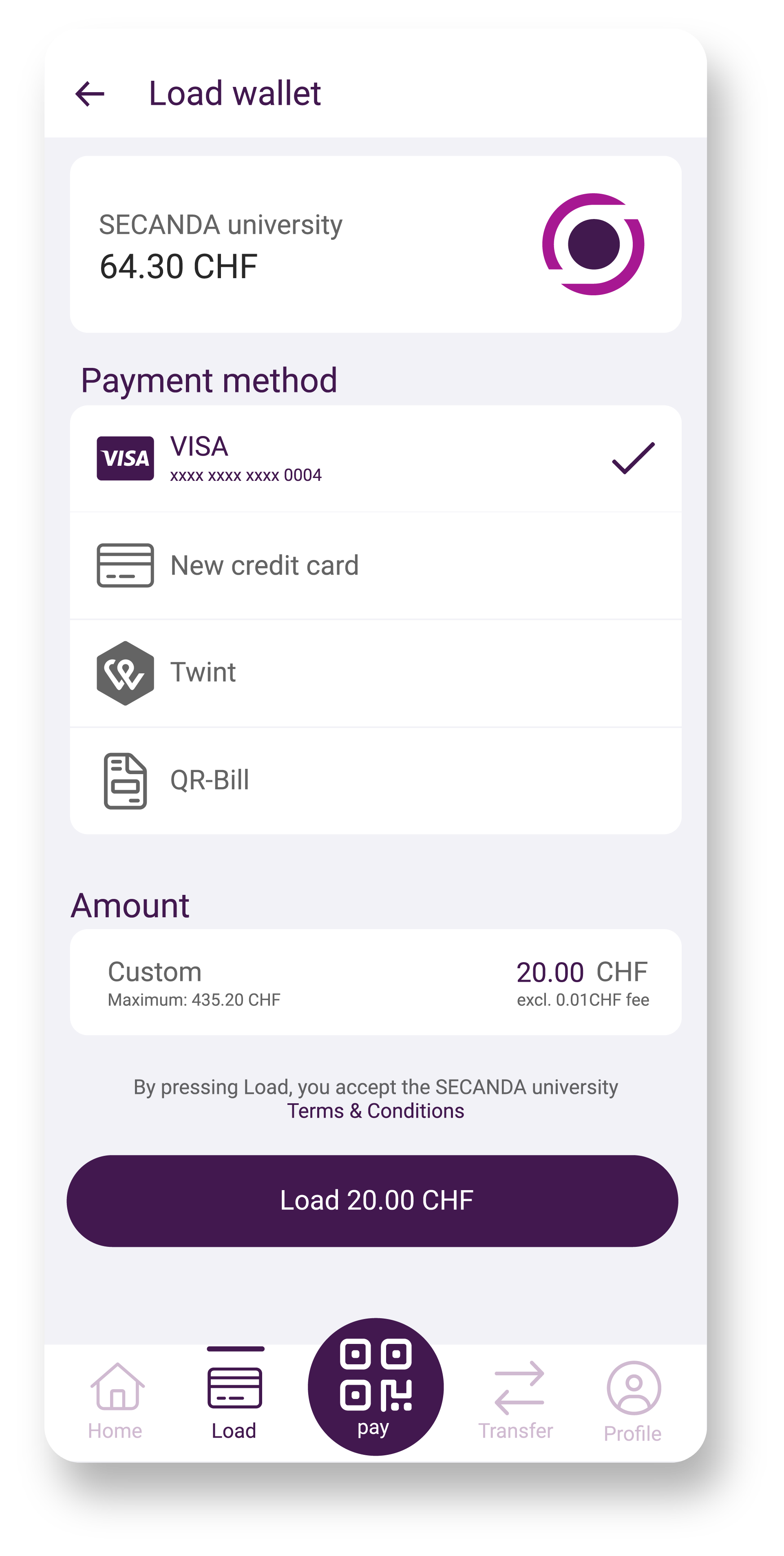
Task: Click the Twint hexagon logo
Action: tap(125, 673)
